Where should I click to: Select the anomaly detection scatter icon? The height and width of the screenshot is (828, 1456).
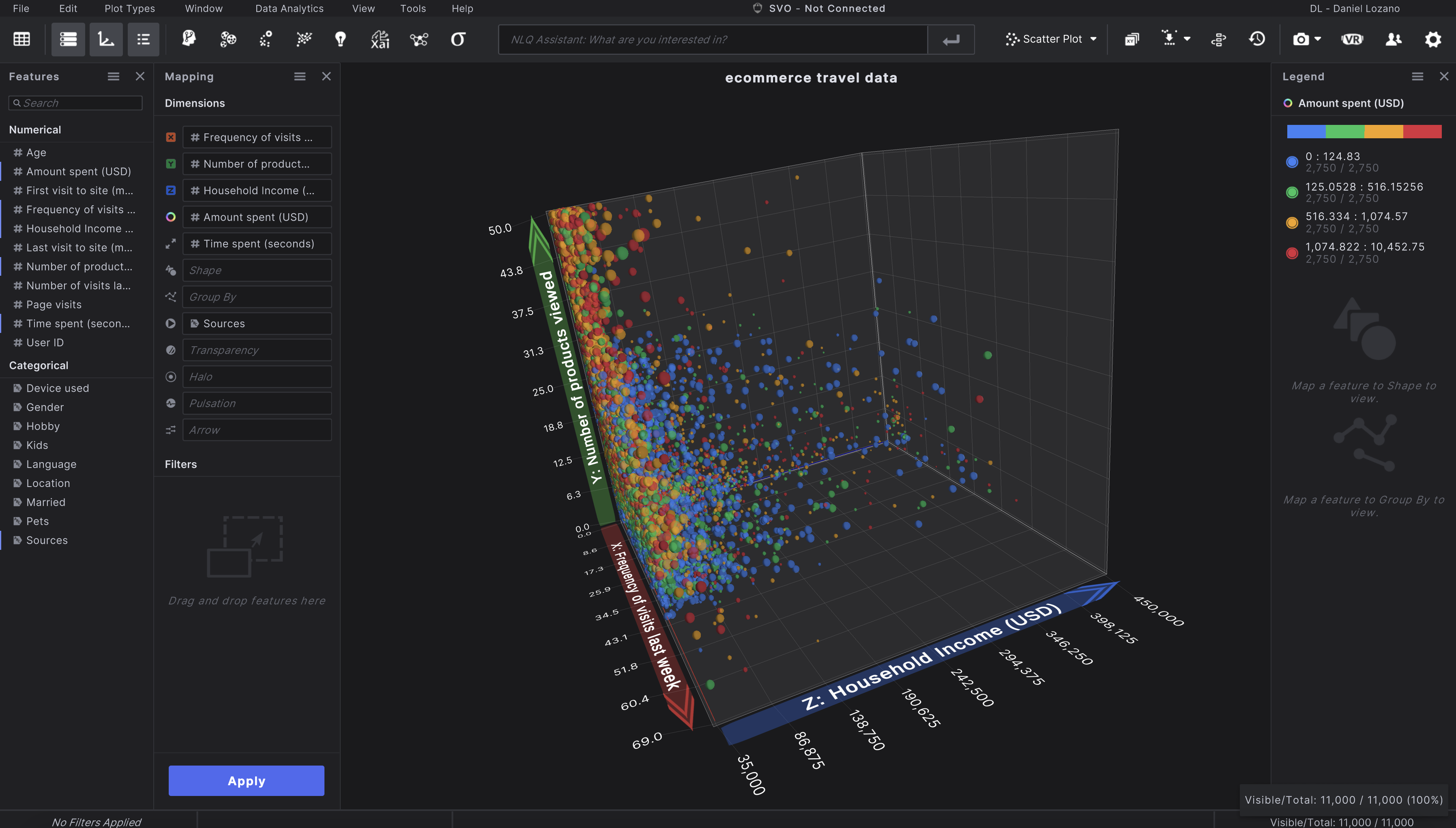pos(264,39)
